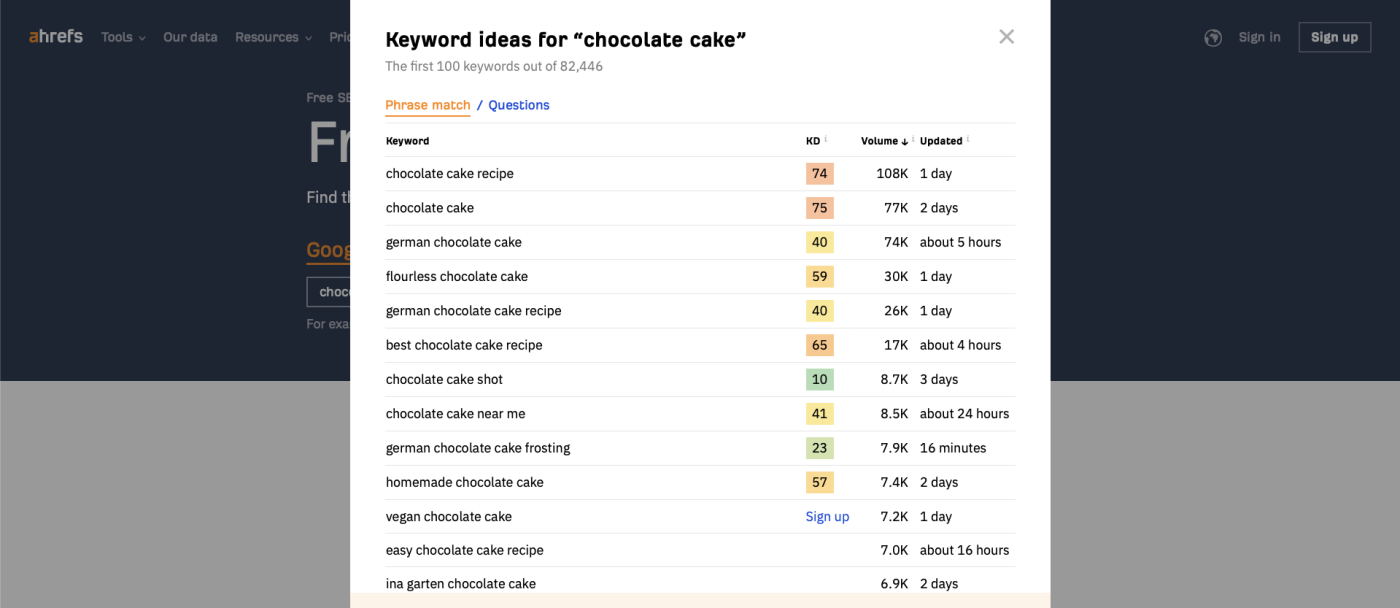Click the yellow KD 41 badge
1400x608 pixels.
tap(819, 414)
